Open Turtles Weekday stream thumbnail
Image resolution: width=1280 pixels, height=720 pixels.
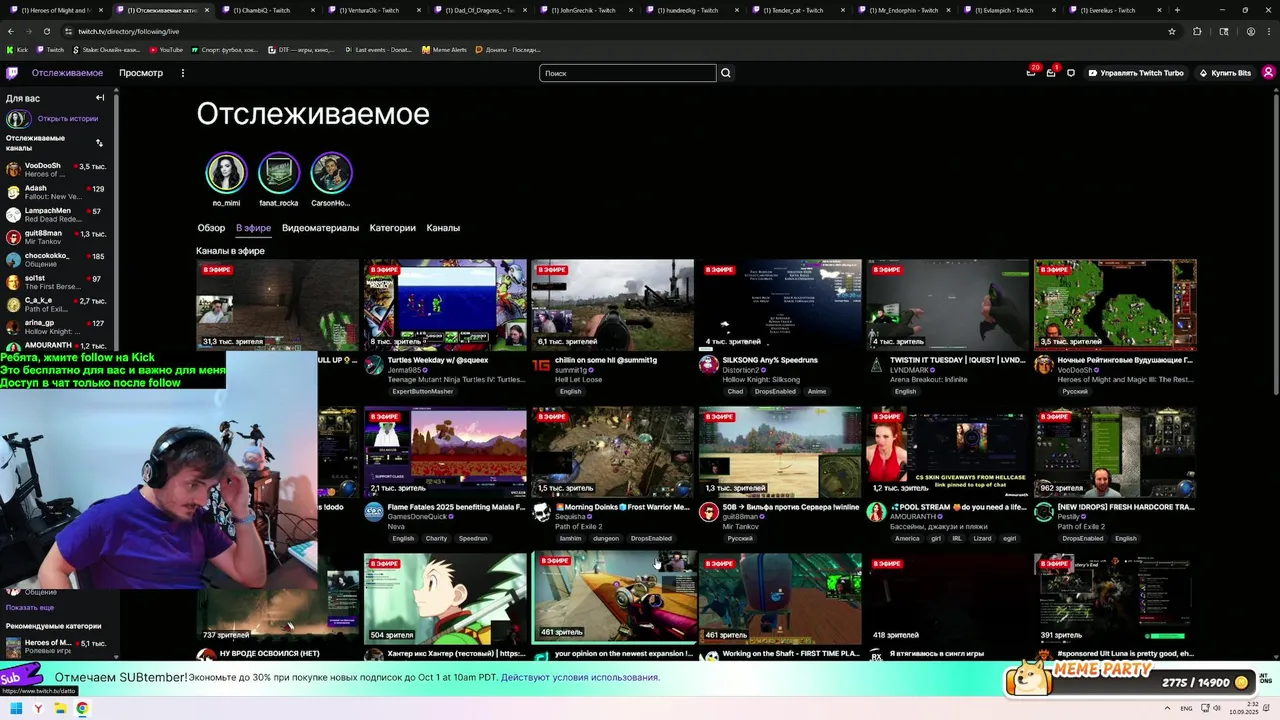445,305
